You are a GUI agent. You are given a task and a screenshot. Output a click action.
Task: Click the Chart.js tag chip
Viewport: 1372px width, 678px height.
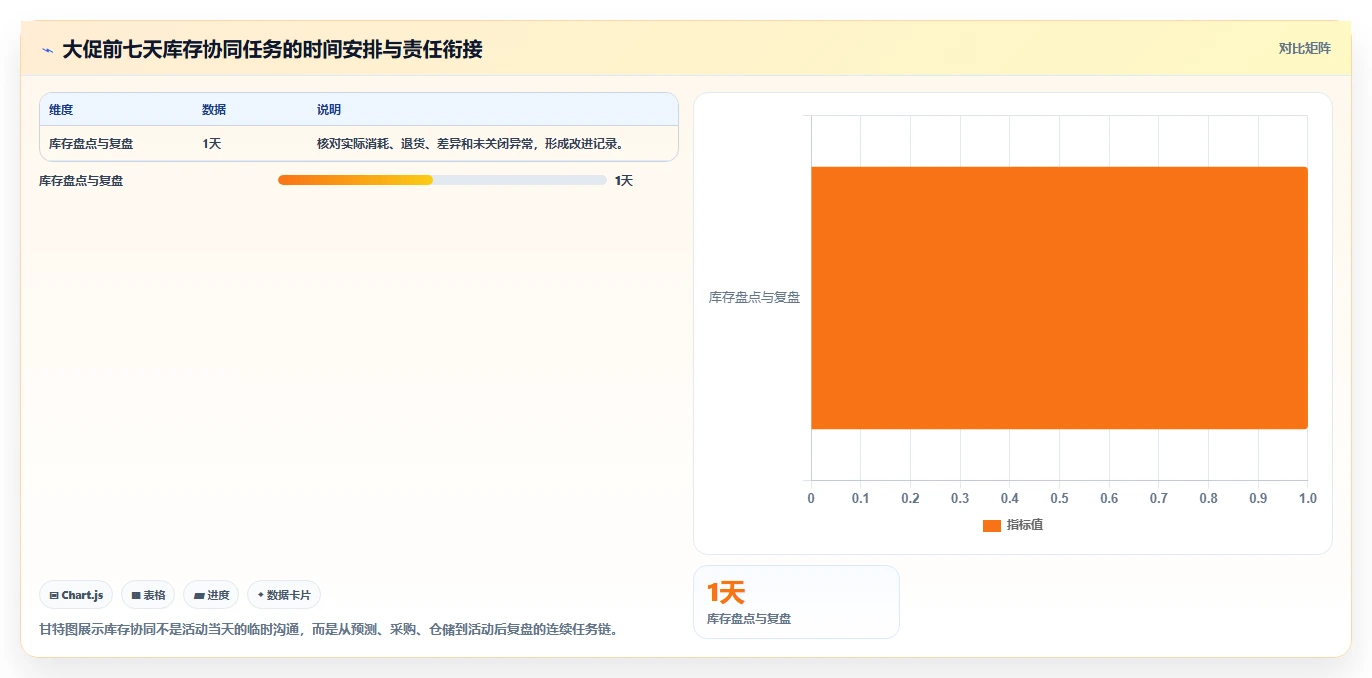point(77,595)
